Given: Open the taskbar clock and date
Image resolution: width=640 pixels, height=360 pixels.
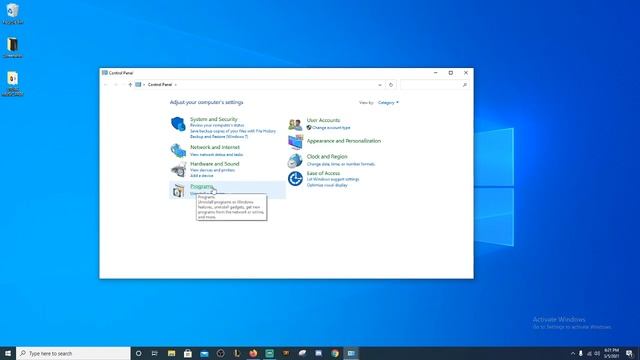Looking at the screenshot, I should pyautogui.click(x=611, y=353).
